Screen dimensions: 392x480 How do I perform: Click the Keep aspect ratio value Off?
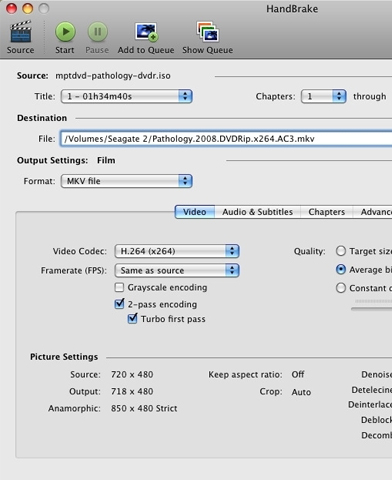(x=298, y=374)
